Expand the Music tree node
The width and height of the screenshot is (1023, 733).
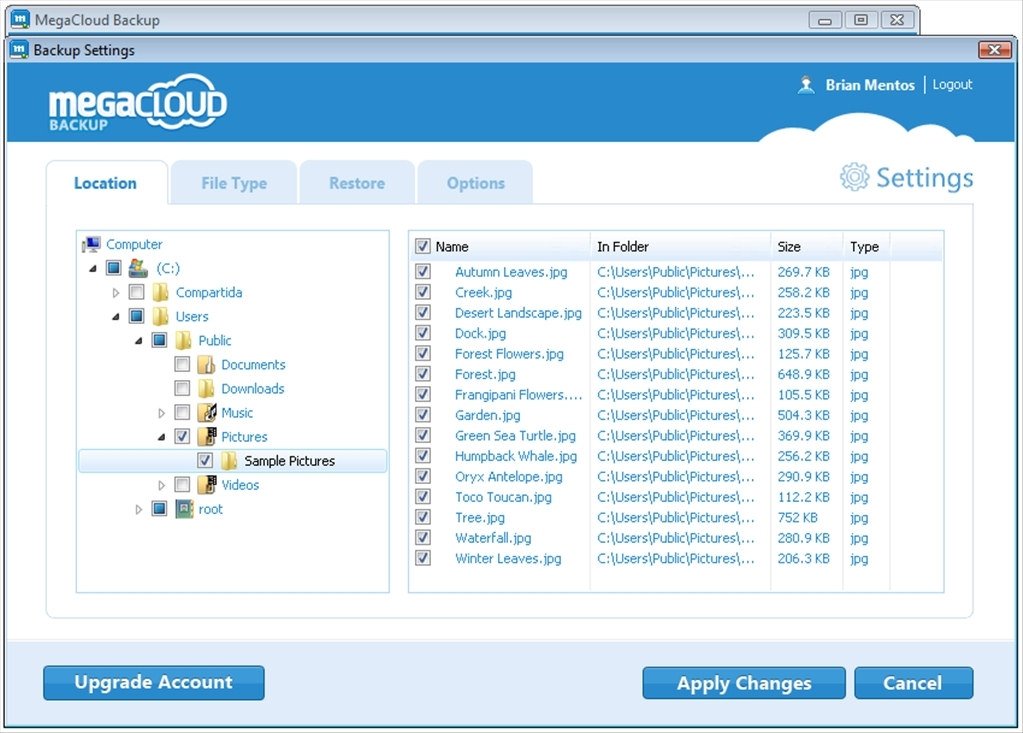point(161,413)
